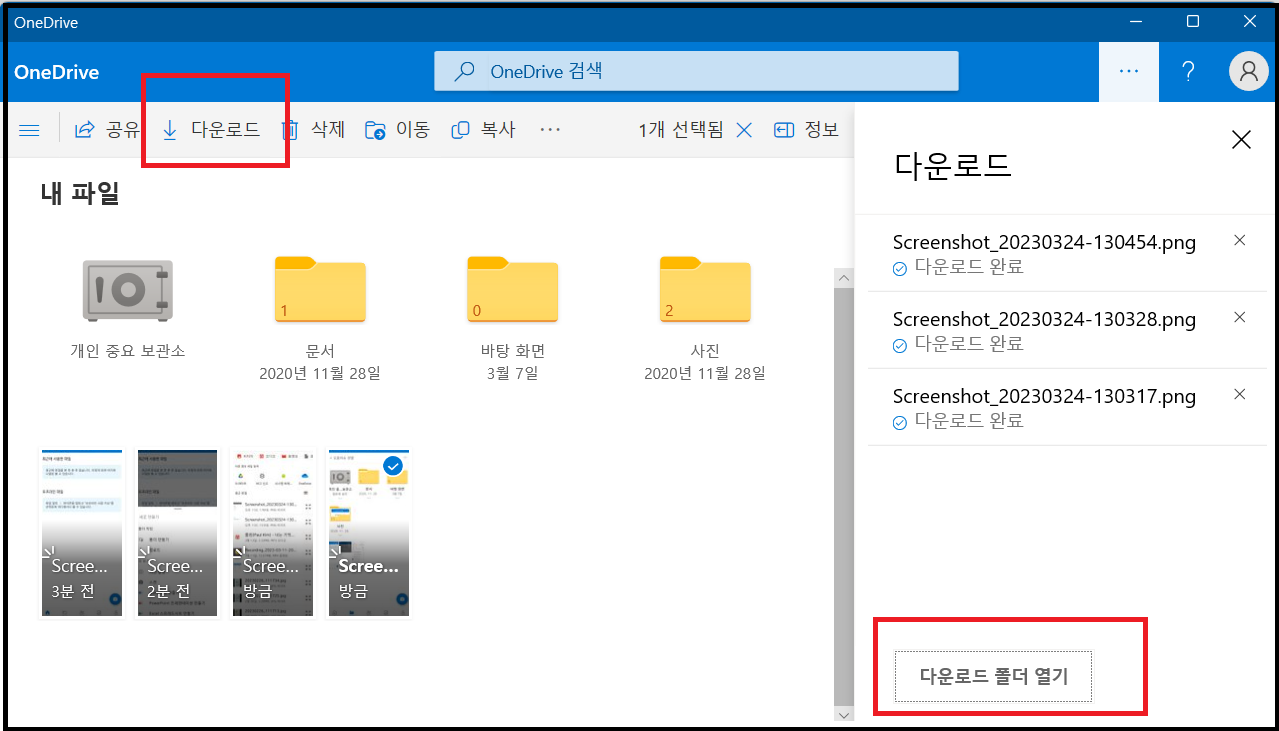Image resolution: width=1279 pixels, height=731 pixels.
Task: Open the help question mark icon
Action: (1188, 71)
